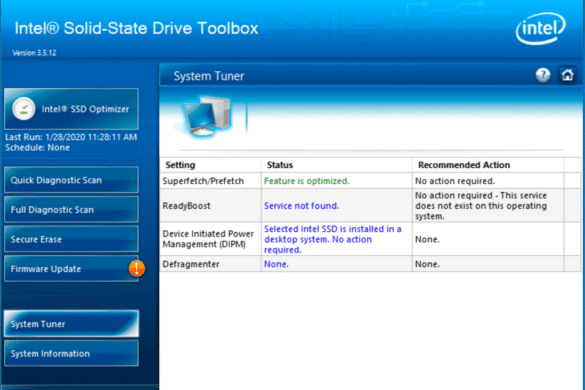Click 'Service not found.' status
Screen dimensions: 585x390
301,206
